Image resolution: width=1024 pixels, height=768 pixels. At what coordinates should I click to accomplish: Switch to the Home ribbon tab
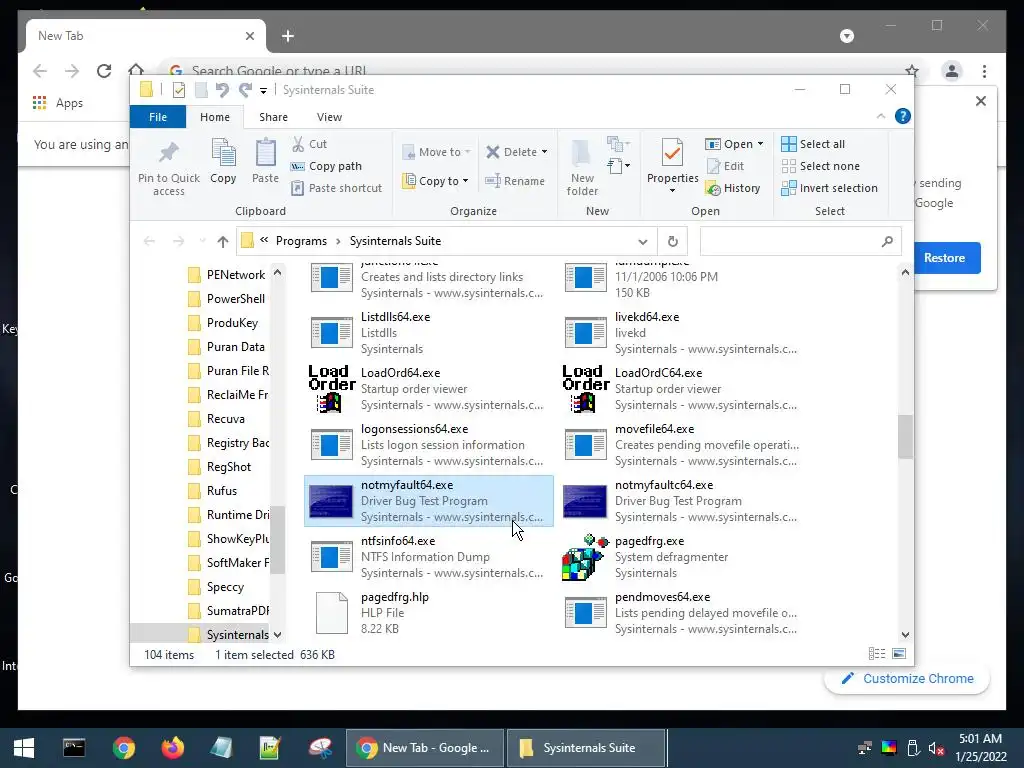click(215, 117)
